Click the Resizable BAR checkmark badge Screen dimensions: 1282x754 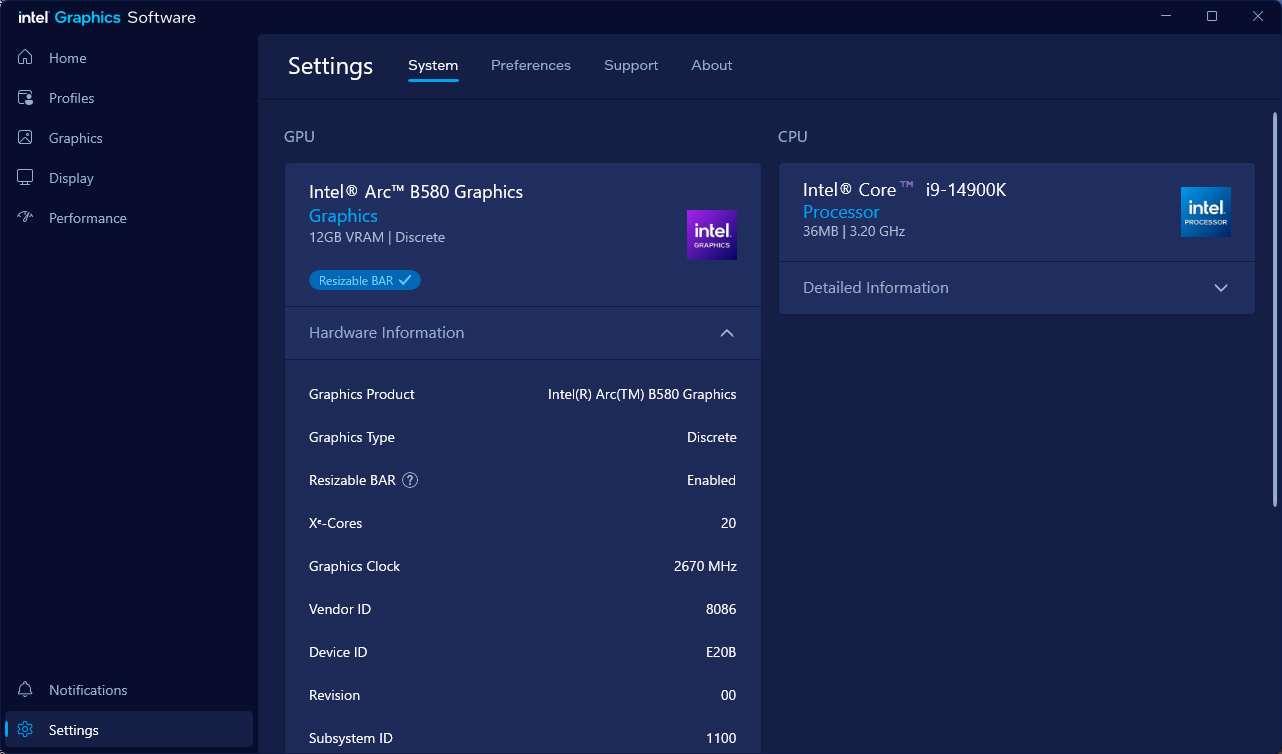(x=365, y=281)
